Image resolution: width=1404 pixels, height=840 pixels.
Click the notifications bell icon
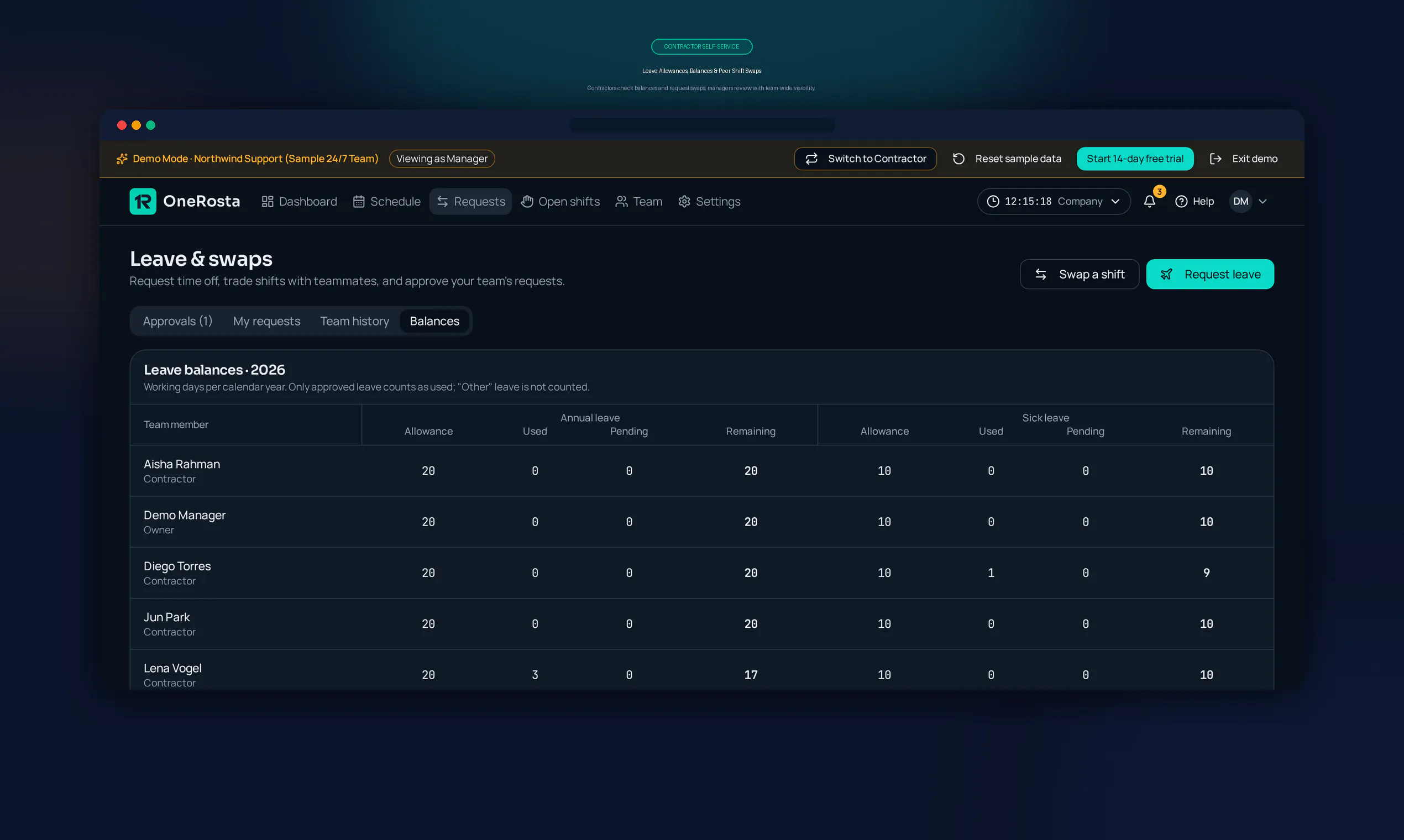(x=1149, y=202)
